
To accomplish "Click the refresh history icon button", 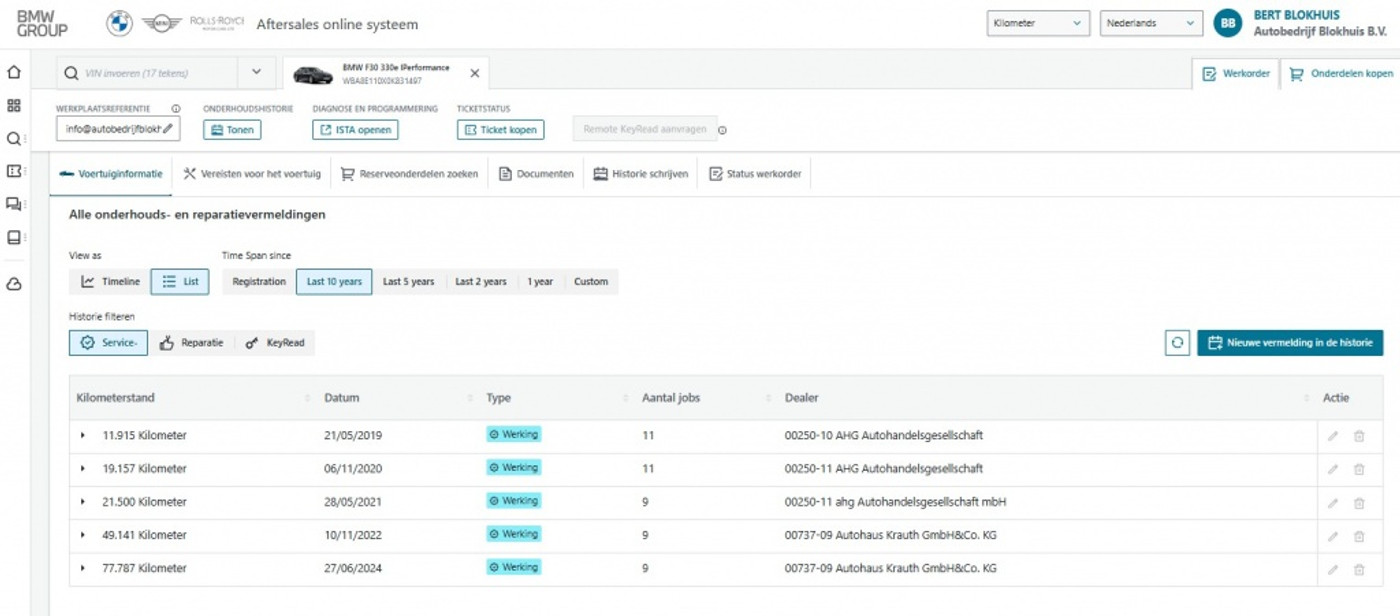I will coord(1177,343).
